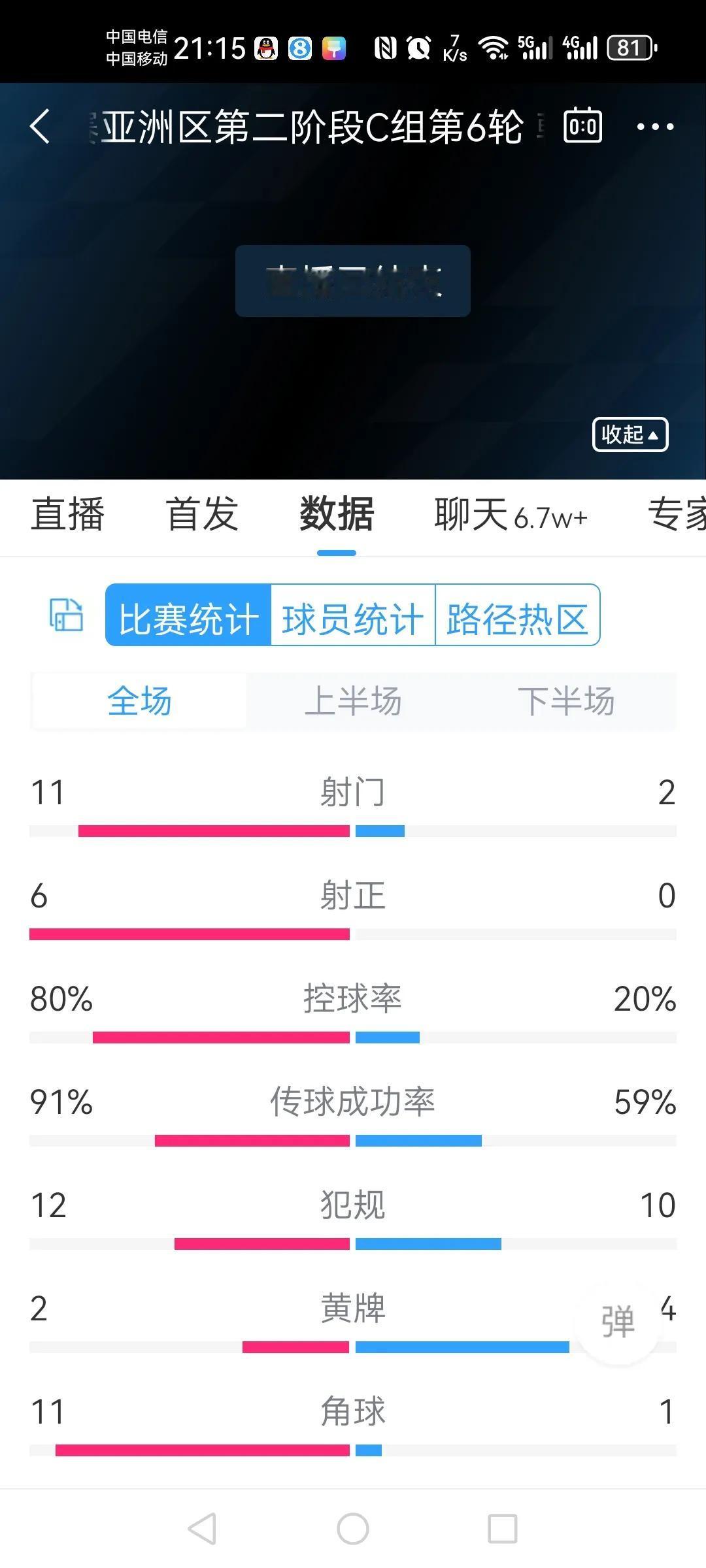
Task: Switch to the 直播 tab
Action: click(x=68, y=514)
